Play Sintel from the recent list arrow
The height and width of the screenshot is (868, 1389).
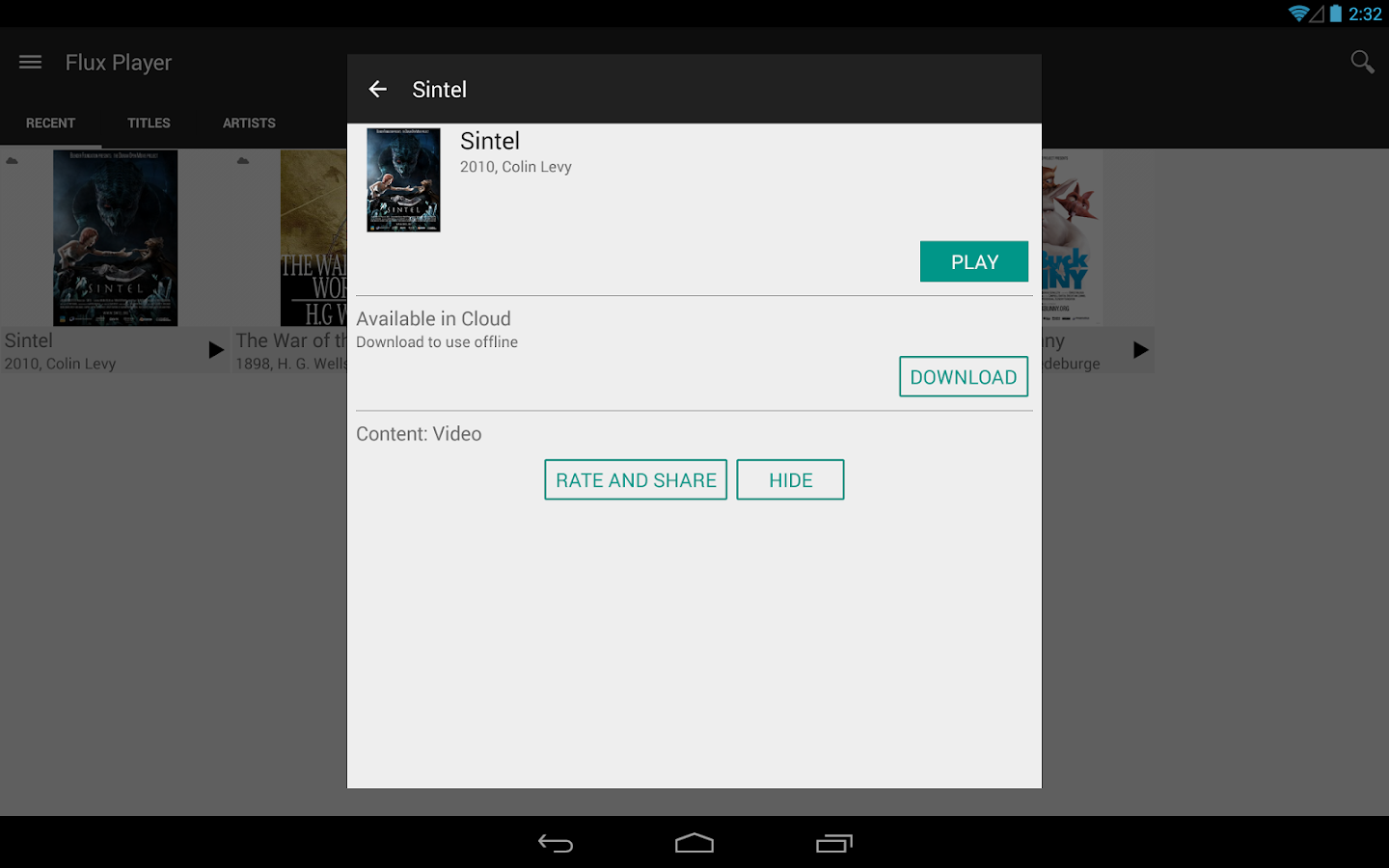click(216, 350)
